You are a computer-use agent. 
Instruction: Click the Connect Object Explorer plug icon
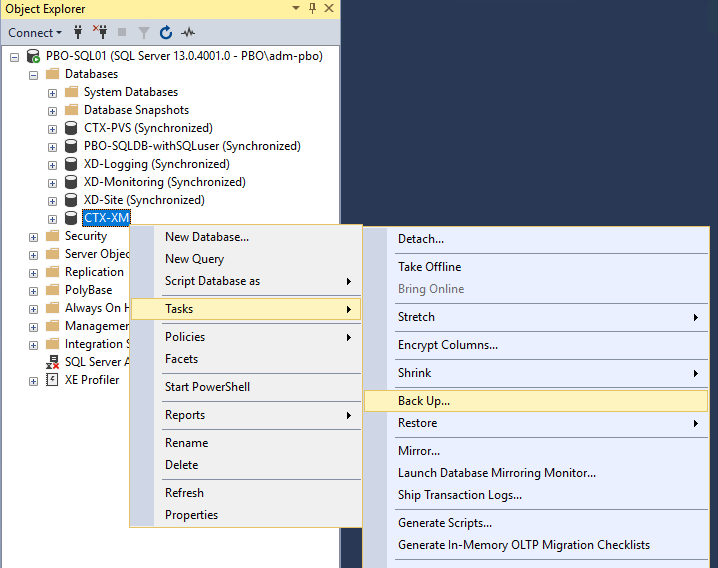[x=78, y=33]
